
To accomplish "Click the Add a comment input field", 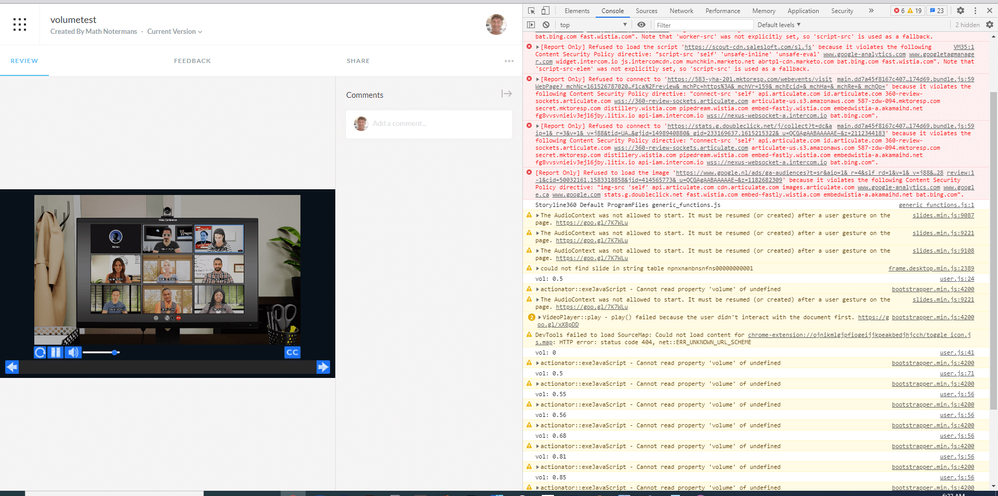I will [429, 124].
